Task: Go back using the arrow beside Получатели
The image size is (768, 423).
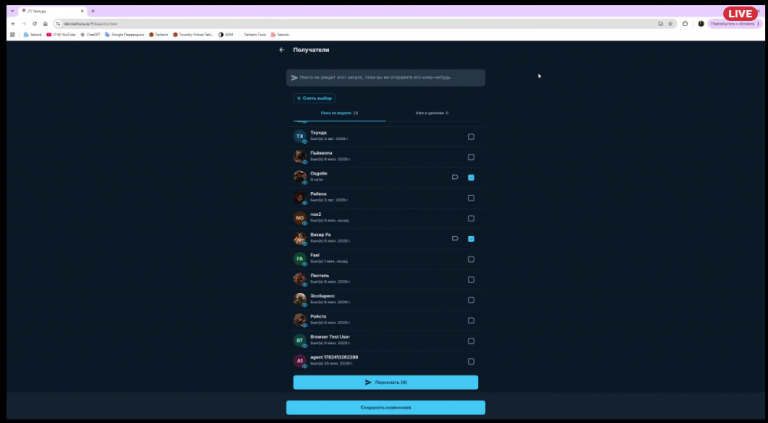Action: click(x=282, y=50)
